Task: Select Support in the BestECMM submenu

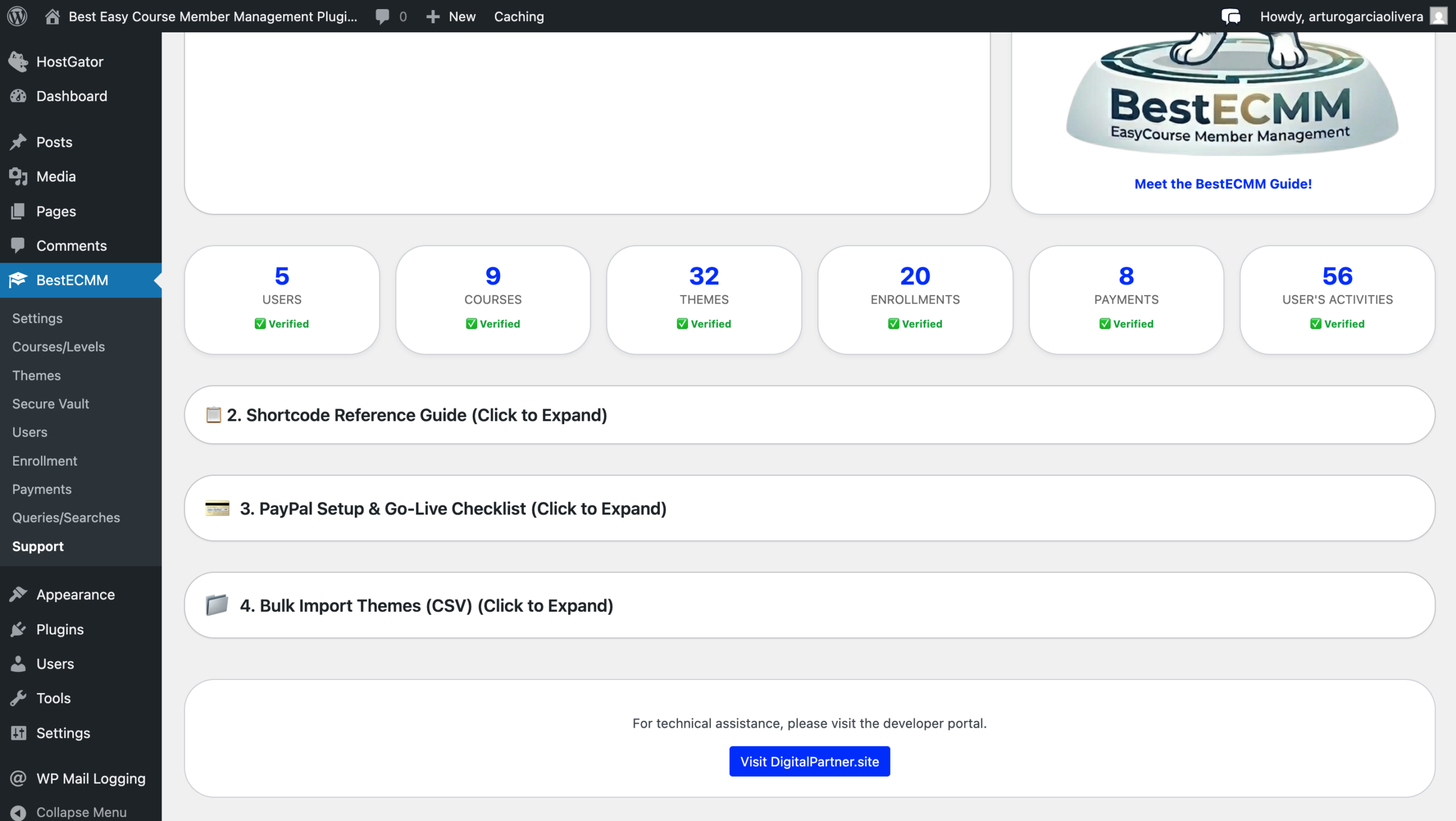Action: pyautogui.click(x=38, y=546)
